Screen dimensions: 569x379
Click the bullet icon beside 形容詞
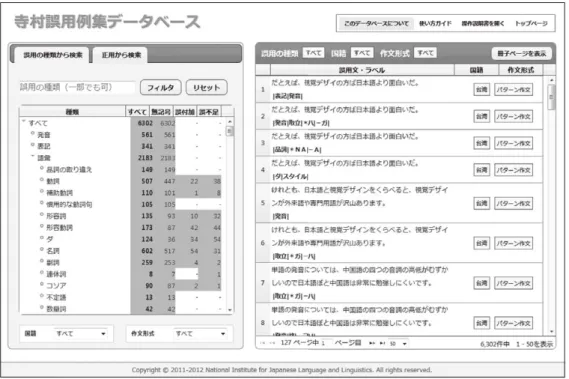coord(42,215)
